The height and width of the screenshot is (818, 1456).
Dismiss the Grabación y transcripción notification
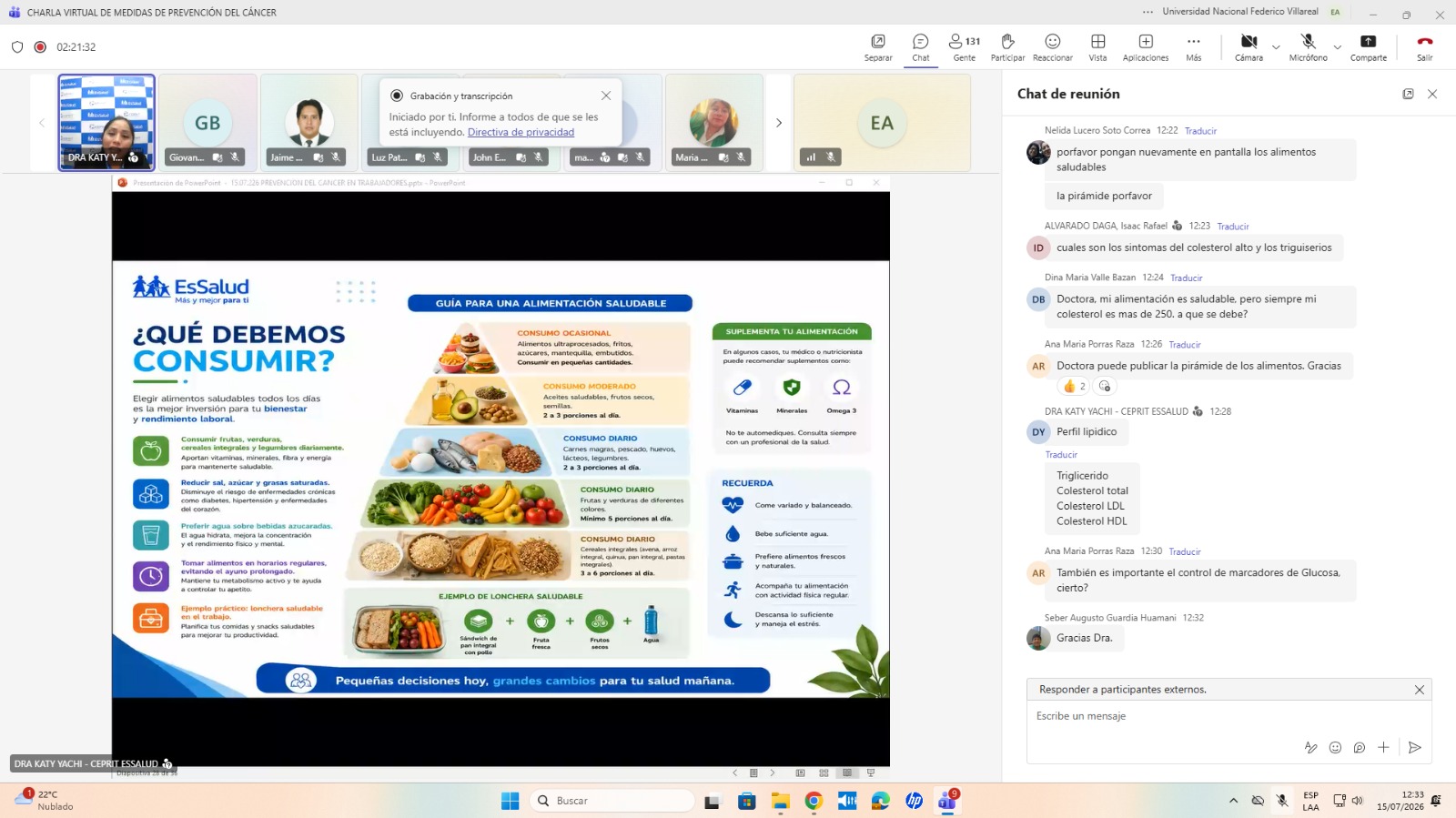click(606, 96)
